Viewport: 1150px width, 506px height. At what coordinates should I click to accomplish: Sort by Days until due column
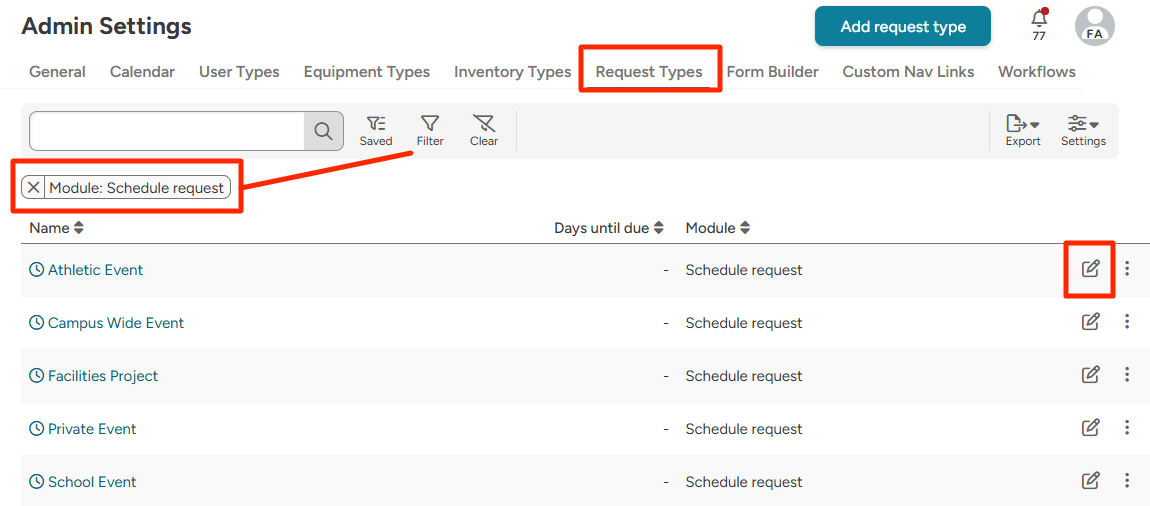pos(608,228)
